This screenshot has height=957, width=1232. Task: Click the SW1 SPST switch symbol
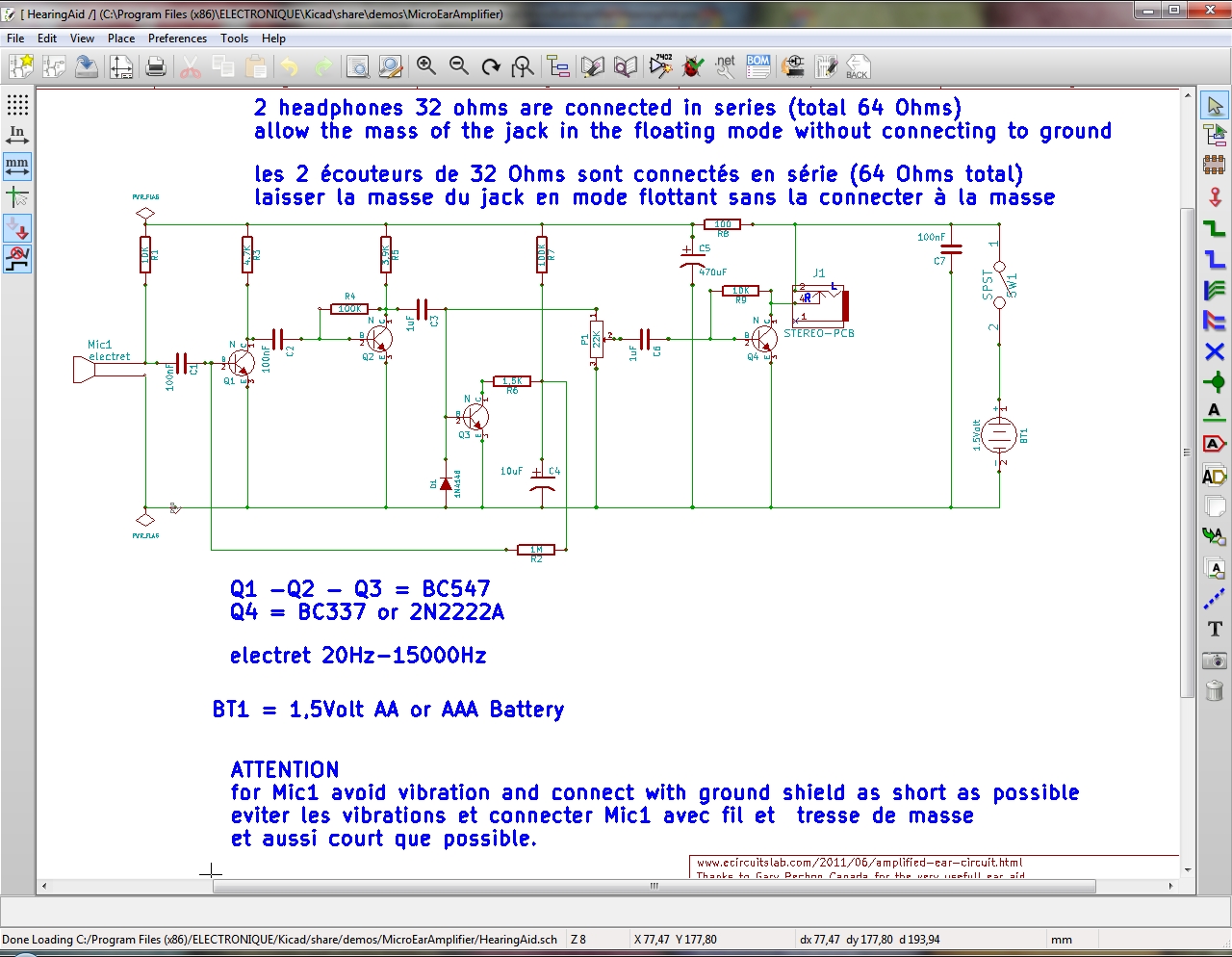[1001, 284]
